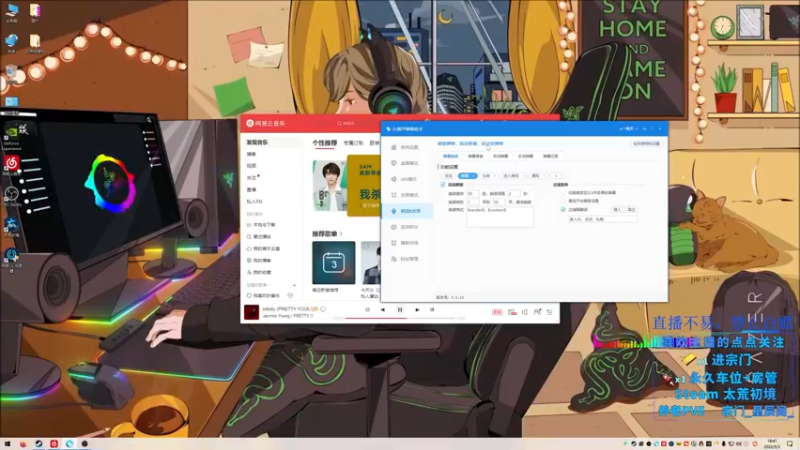The image size is (800, 450).
Task: Open the red sound effects icon before volume
Action: click(512, 312)
